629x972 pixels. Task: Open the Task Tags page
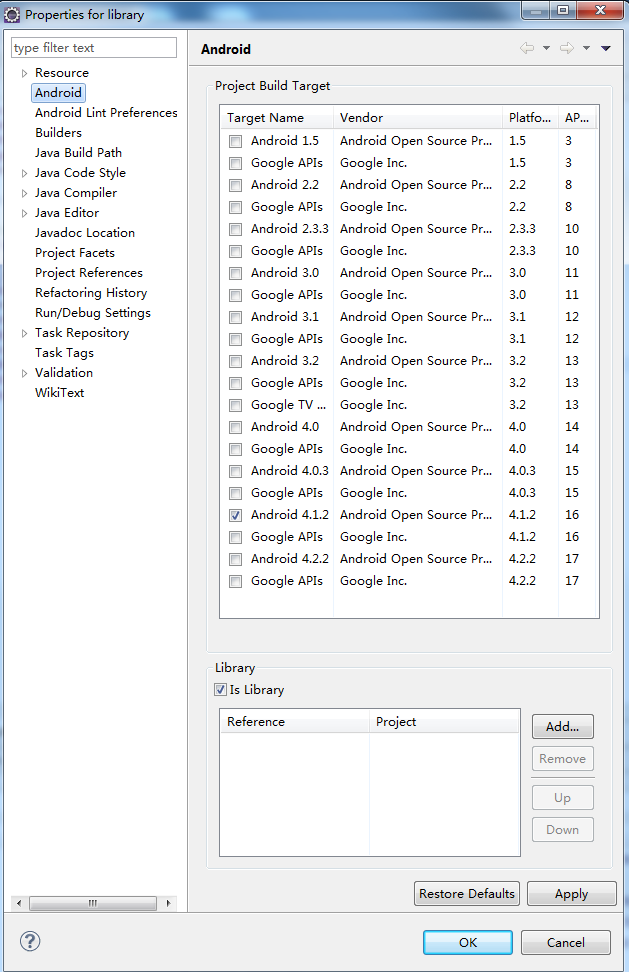click(64, 353)
